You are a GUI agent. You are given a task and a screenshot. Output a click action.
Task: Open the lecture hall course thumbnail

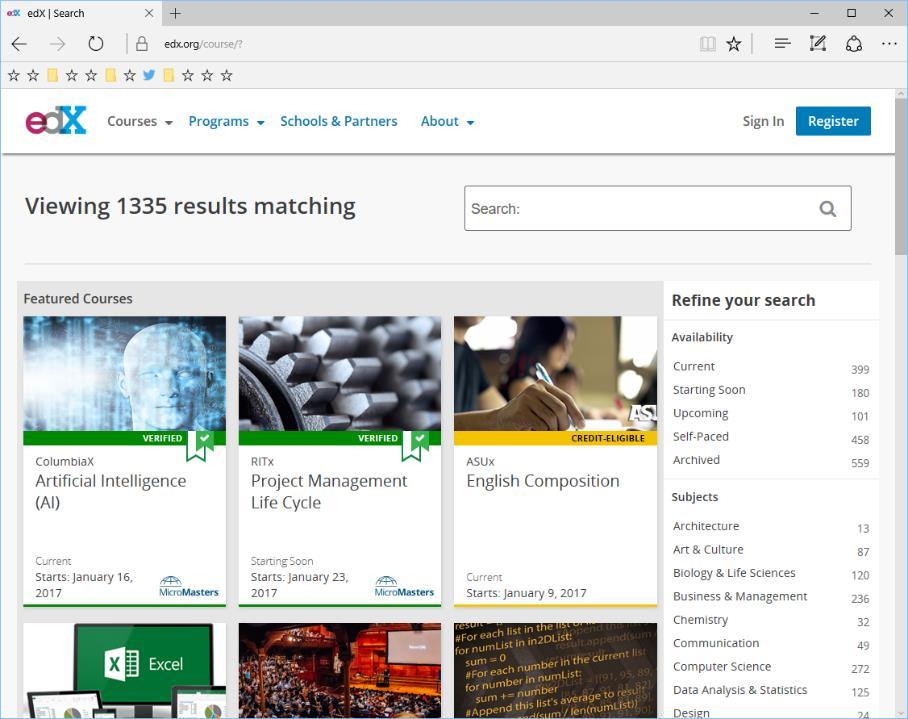[340, 670]
